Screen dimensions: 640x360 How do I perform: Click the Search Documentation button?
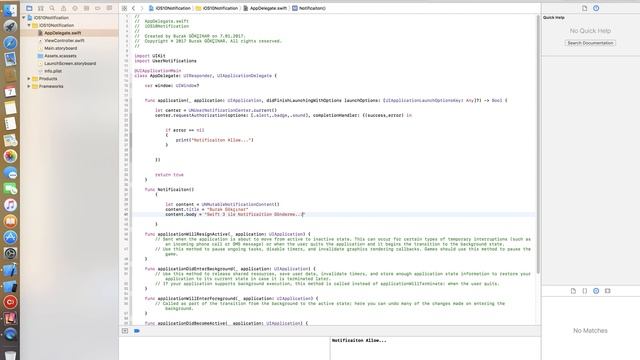590,43
